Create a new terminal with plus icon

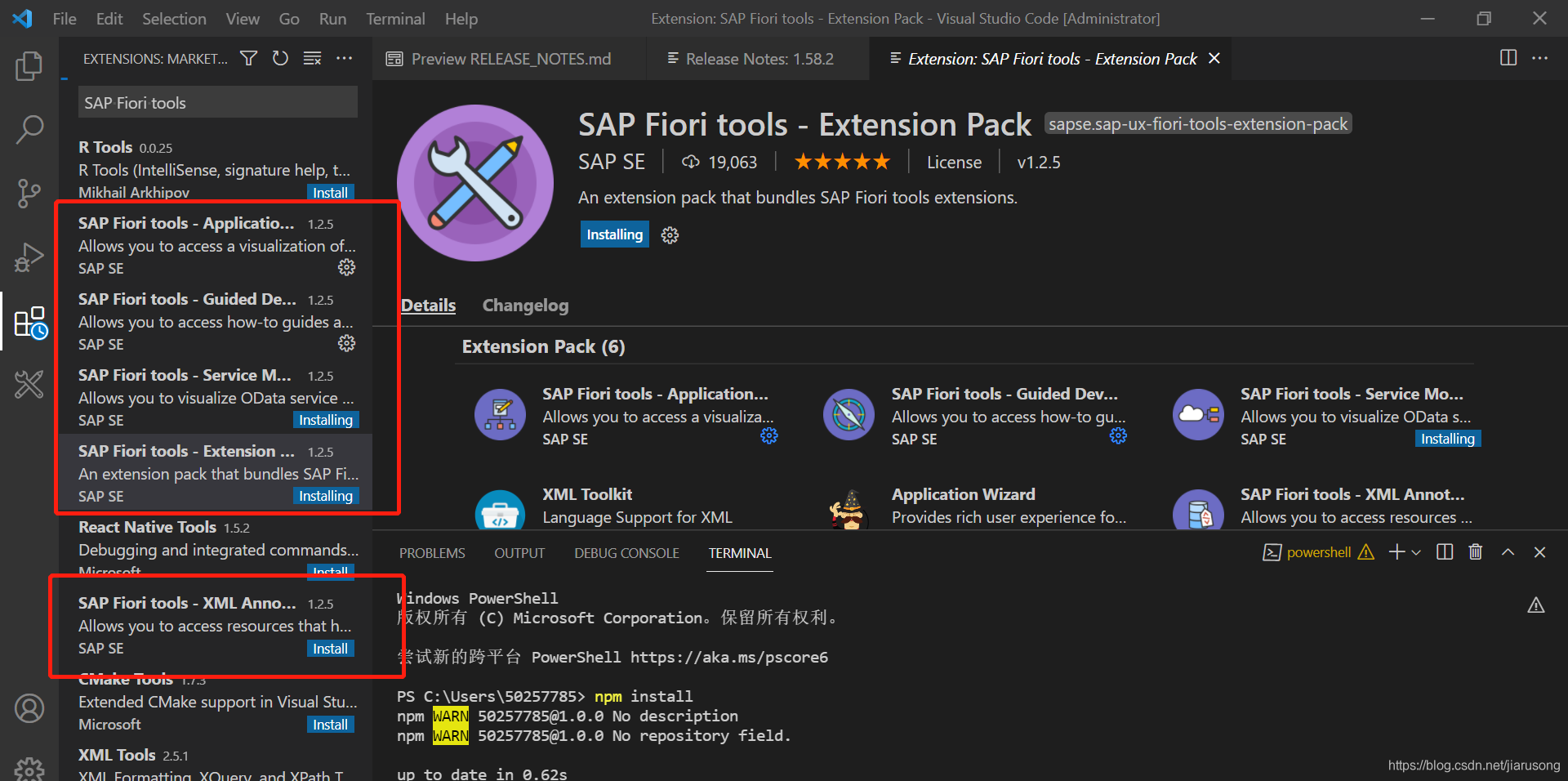[1397, 552]
